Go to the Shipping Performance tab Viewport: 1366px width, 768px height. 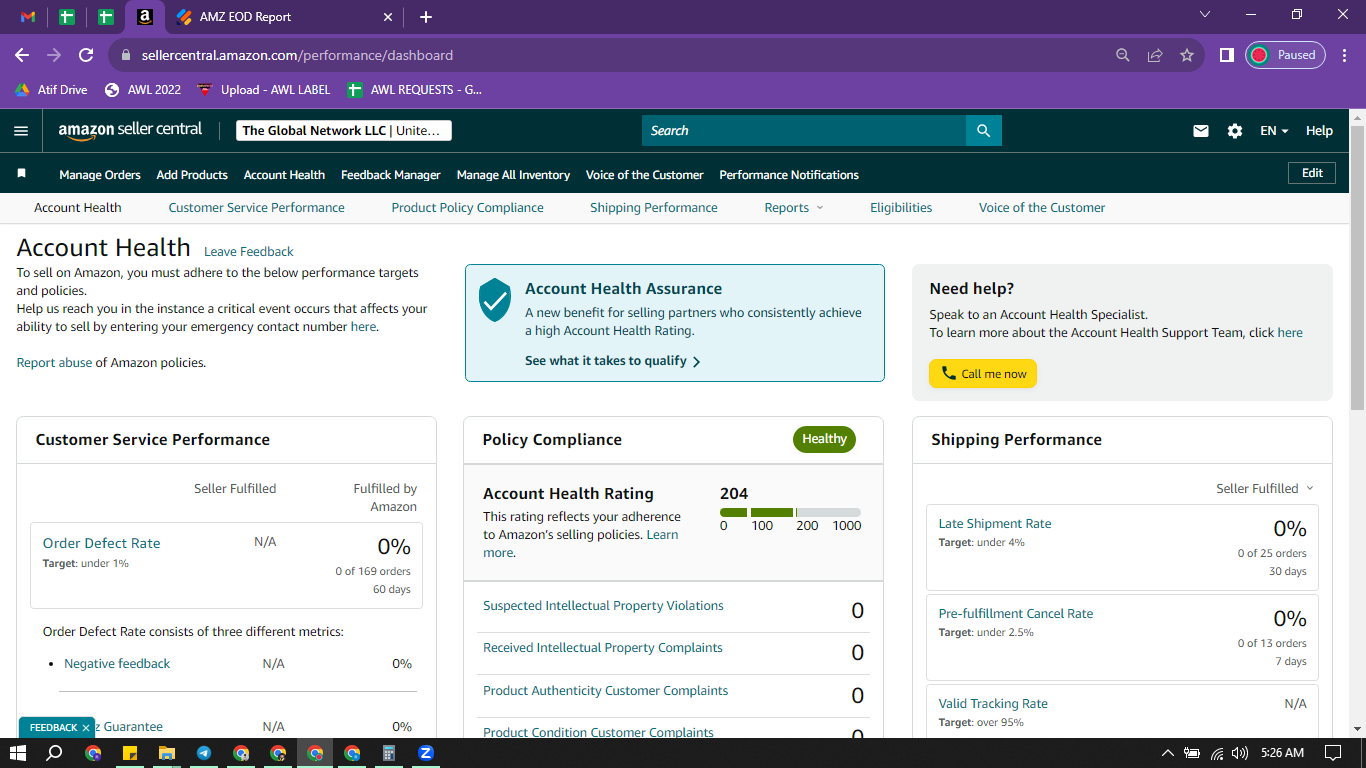click(x=654, y=208)
